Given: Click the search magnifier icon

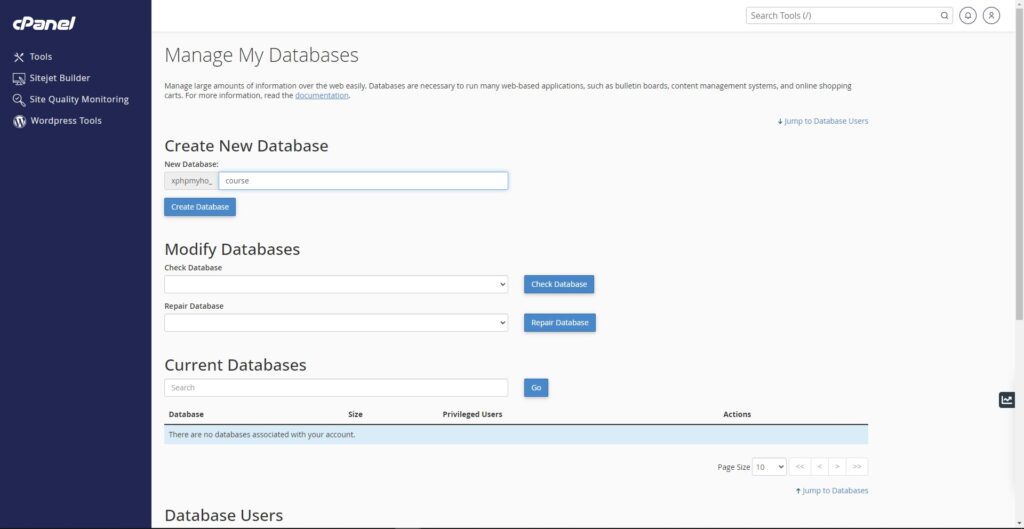Looking at the screenshot, I should click(944, 16).
